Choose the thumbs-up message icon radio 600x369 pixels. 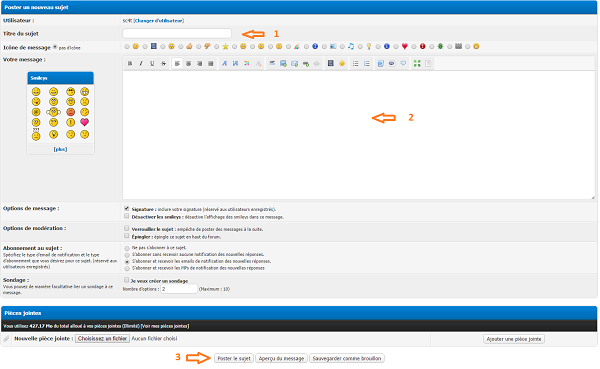tap(181, 47)
